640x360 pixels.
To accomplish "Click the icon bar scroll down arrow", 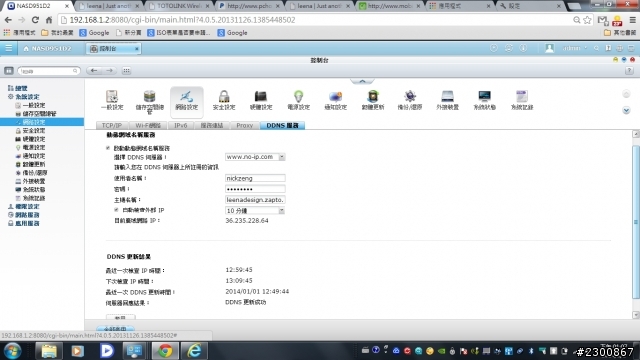I will pos(626,111).
